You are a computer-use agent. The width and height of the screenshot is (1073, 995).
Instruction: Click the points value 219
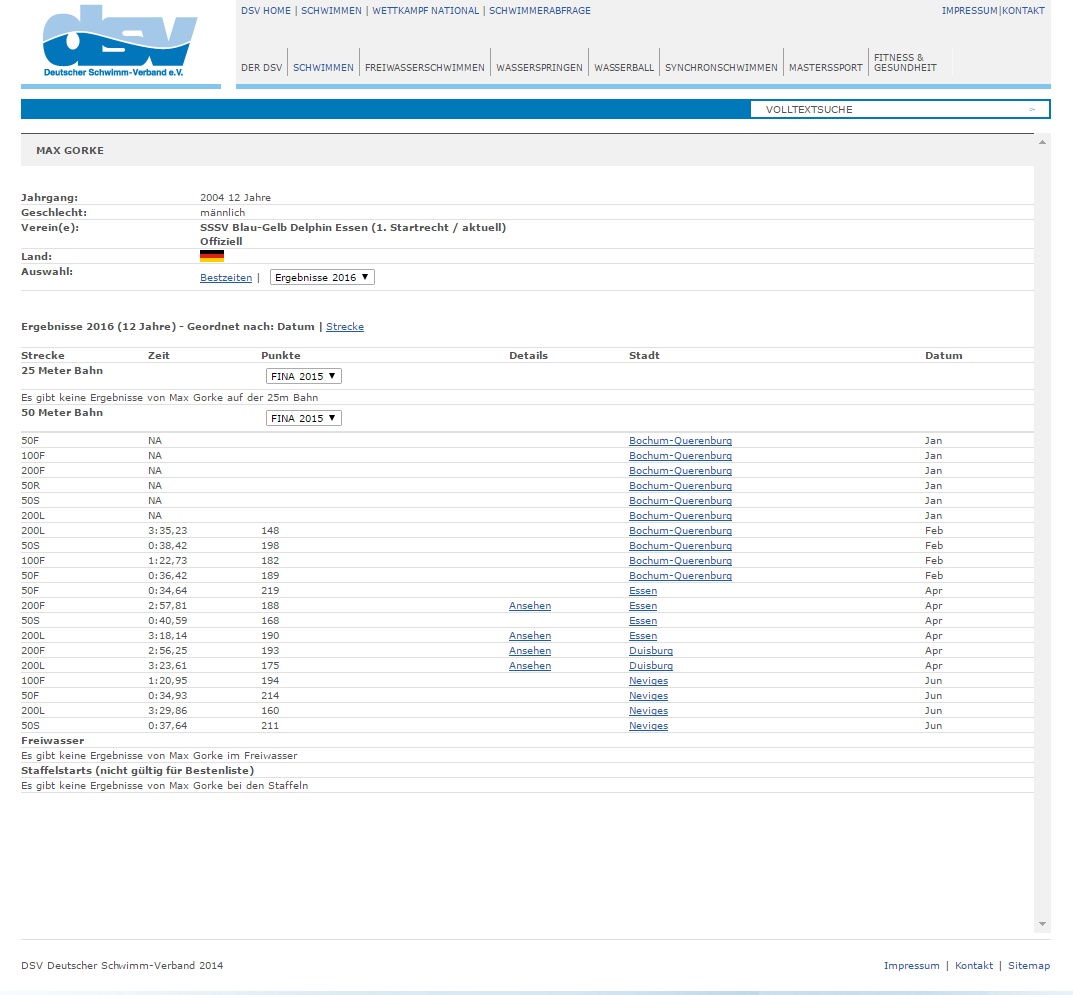pos(270,591)
